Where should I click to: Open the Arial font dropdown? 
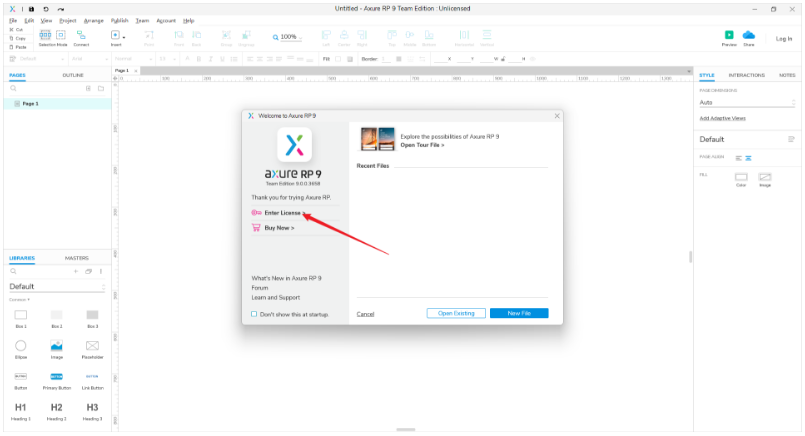point(89,59)
